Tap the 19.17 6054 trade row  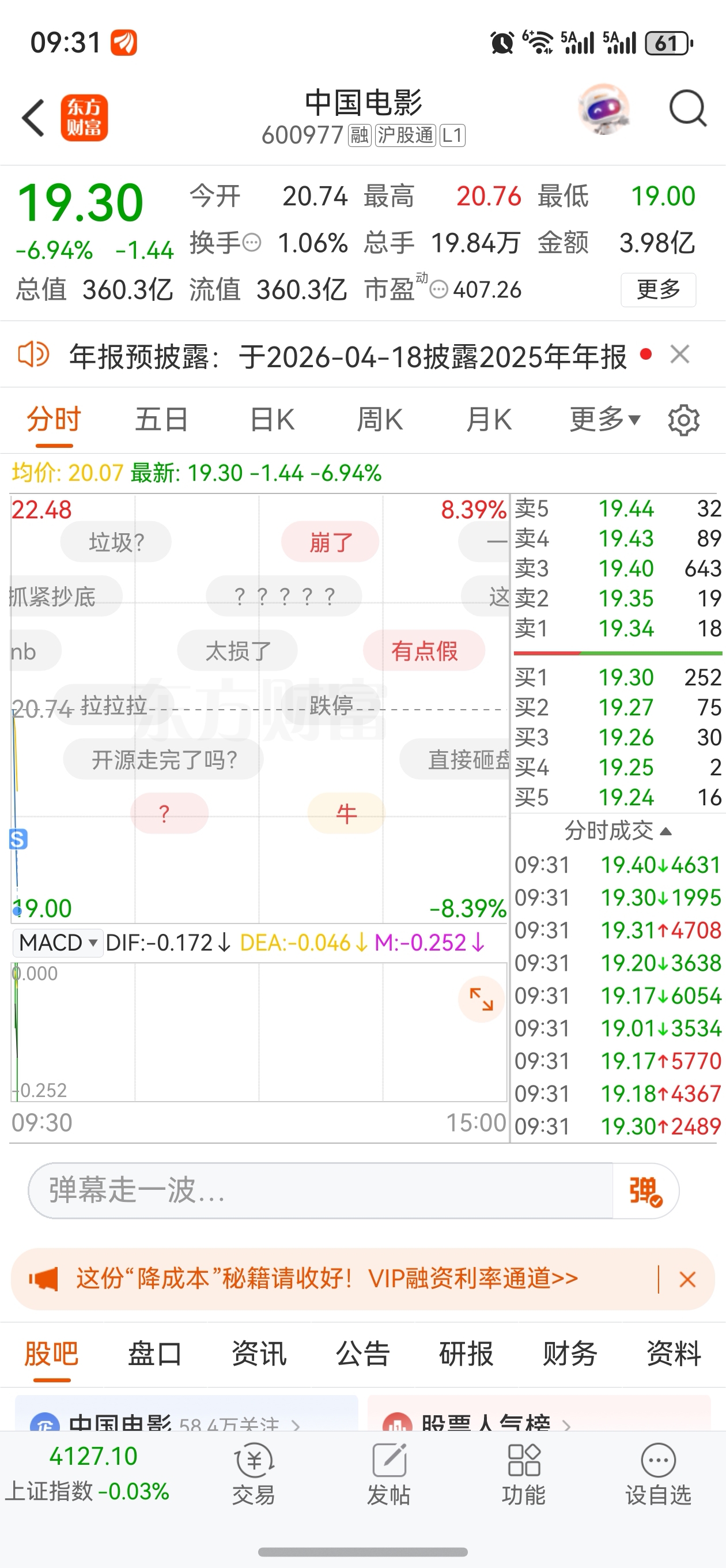click(x=618, y=996)
